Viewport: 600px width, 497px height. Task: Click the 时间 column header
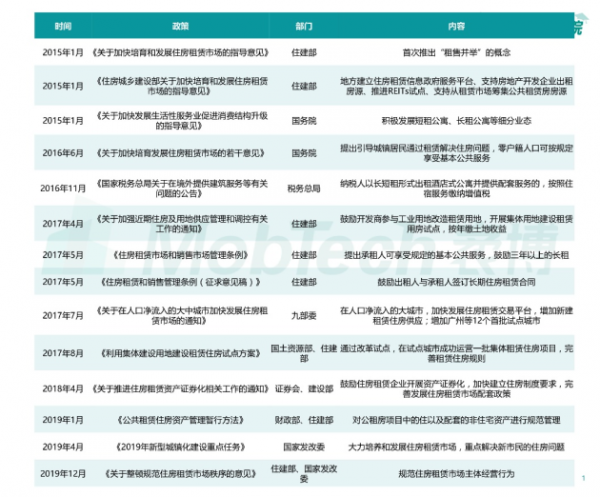(63, 26)
